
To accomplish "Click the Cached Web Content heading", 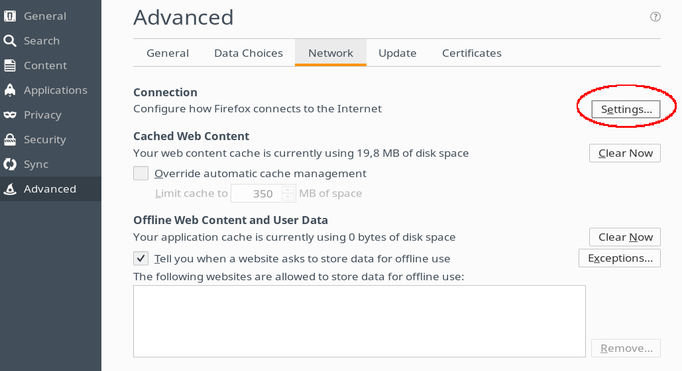I will tap(191, 136).
